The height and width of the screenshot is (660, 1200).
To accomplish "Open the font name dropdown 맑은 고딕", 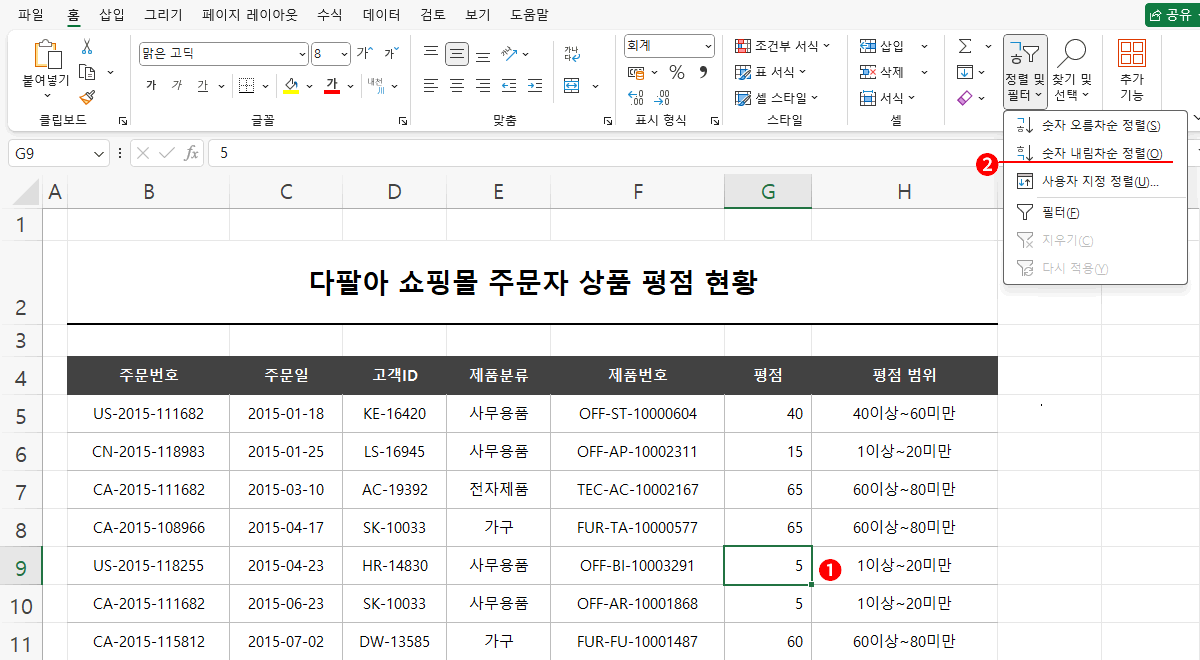I will coord(303,53).
